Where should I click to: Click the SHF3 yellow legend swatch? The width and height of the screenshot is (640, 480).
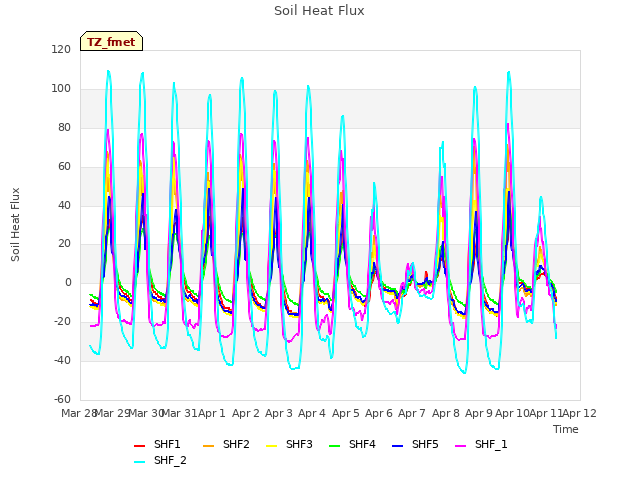(271, 446)
